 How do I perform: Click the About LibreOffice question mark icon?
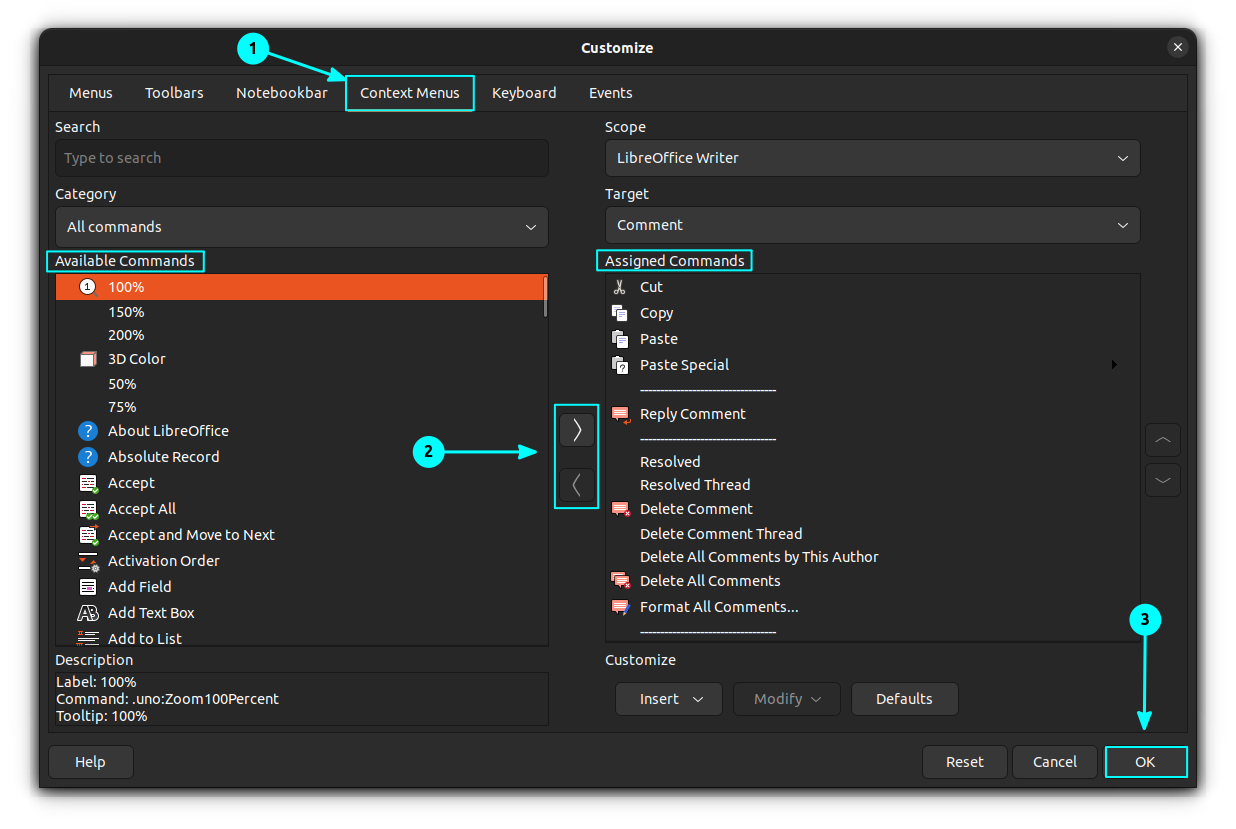coord(88,431)
